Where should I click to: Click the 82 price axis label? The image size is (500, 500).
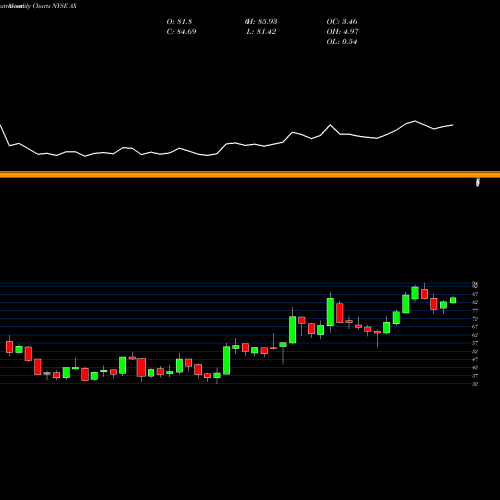click(475, 302)
